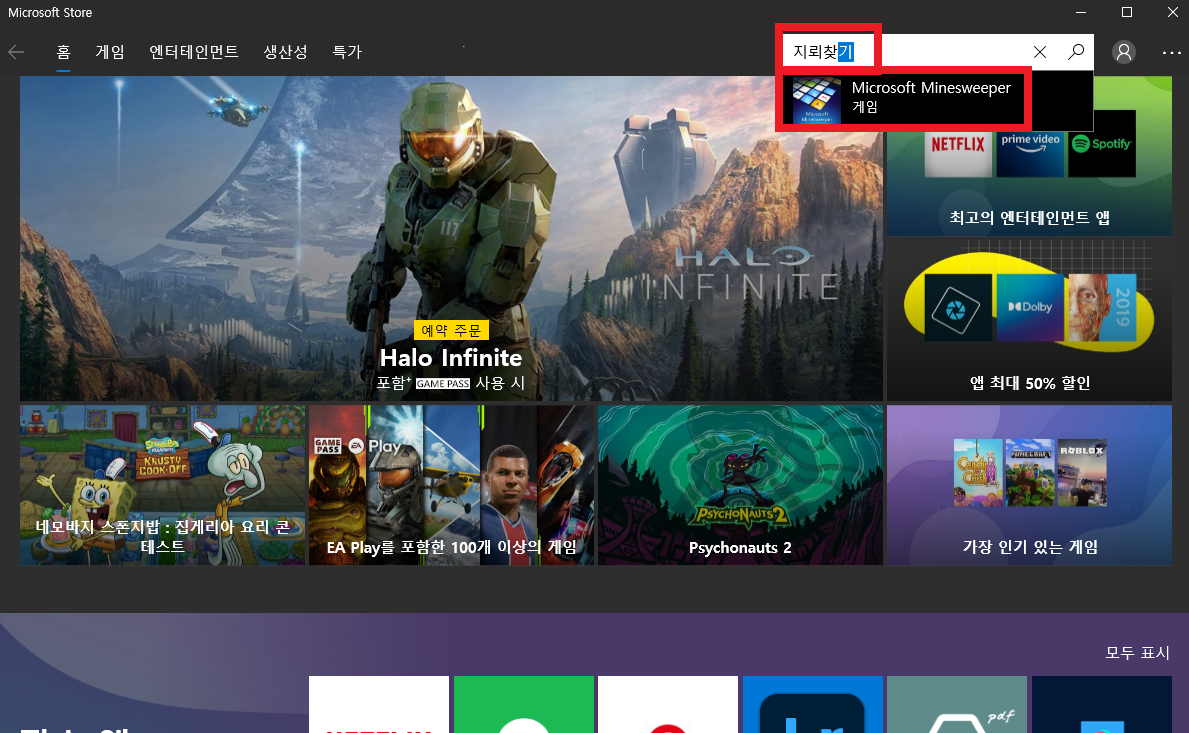
Task: Switch to the 게임 tab
Action: [x=110, y=52]
